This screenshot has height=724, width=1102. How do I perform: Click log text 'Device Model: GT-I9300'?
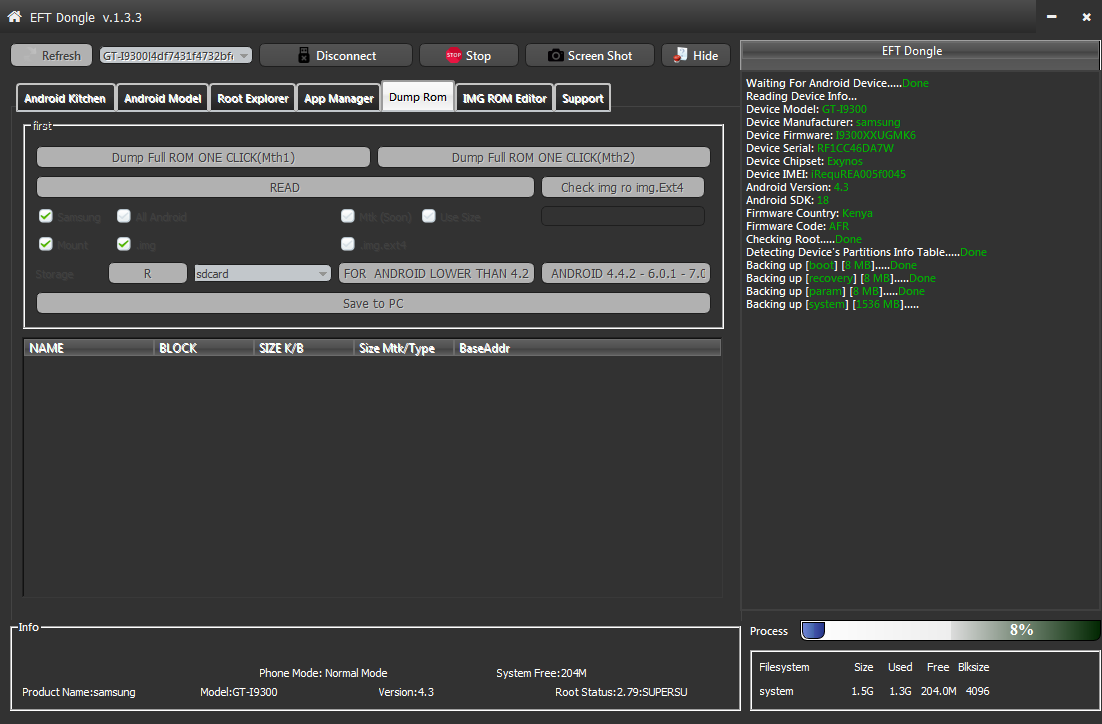click(x=806, y=109)
